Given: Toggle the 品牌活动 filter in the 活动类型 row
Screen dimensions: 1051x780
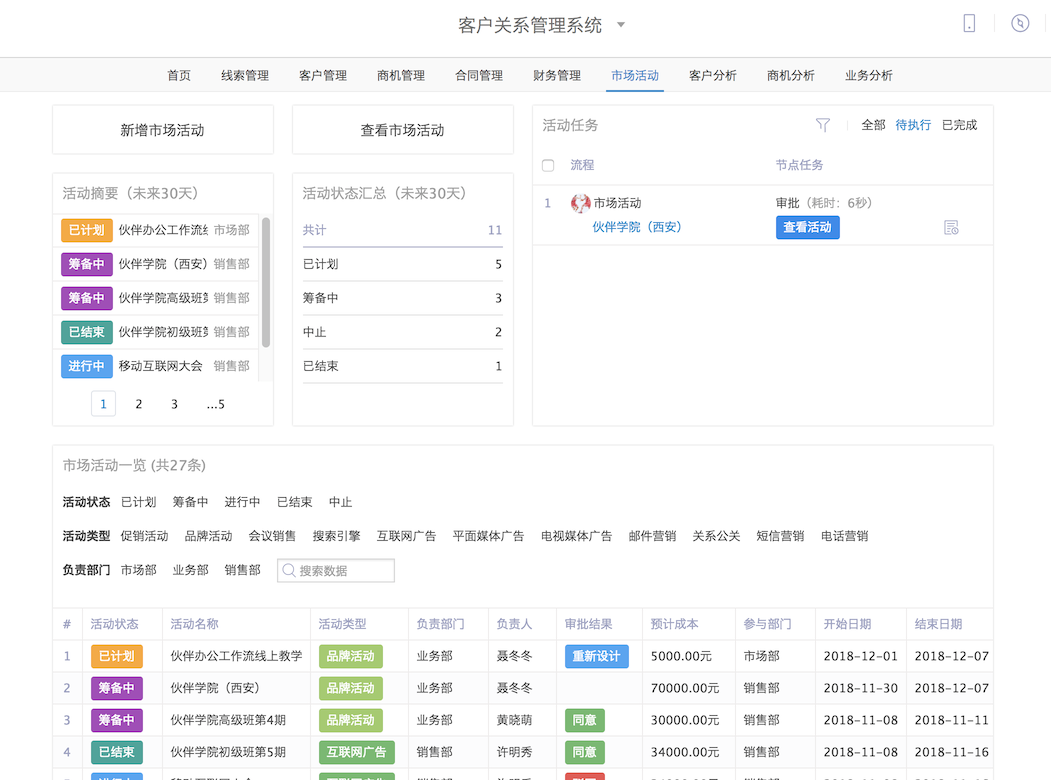Looking at the screenshot, I should [208, 536].
